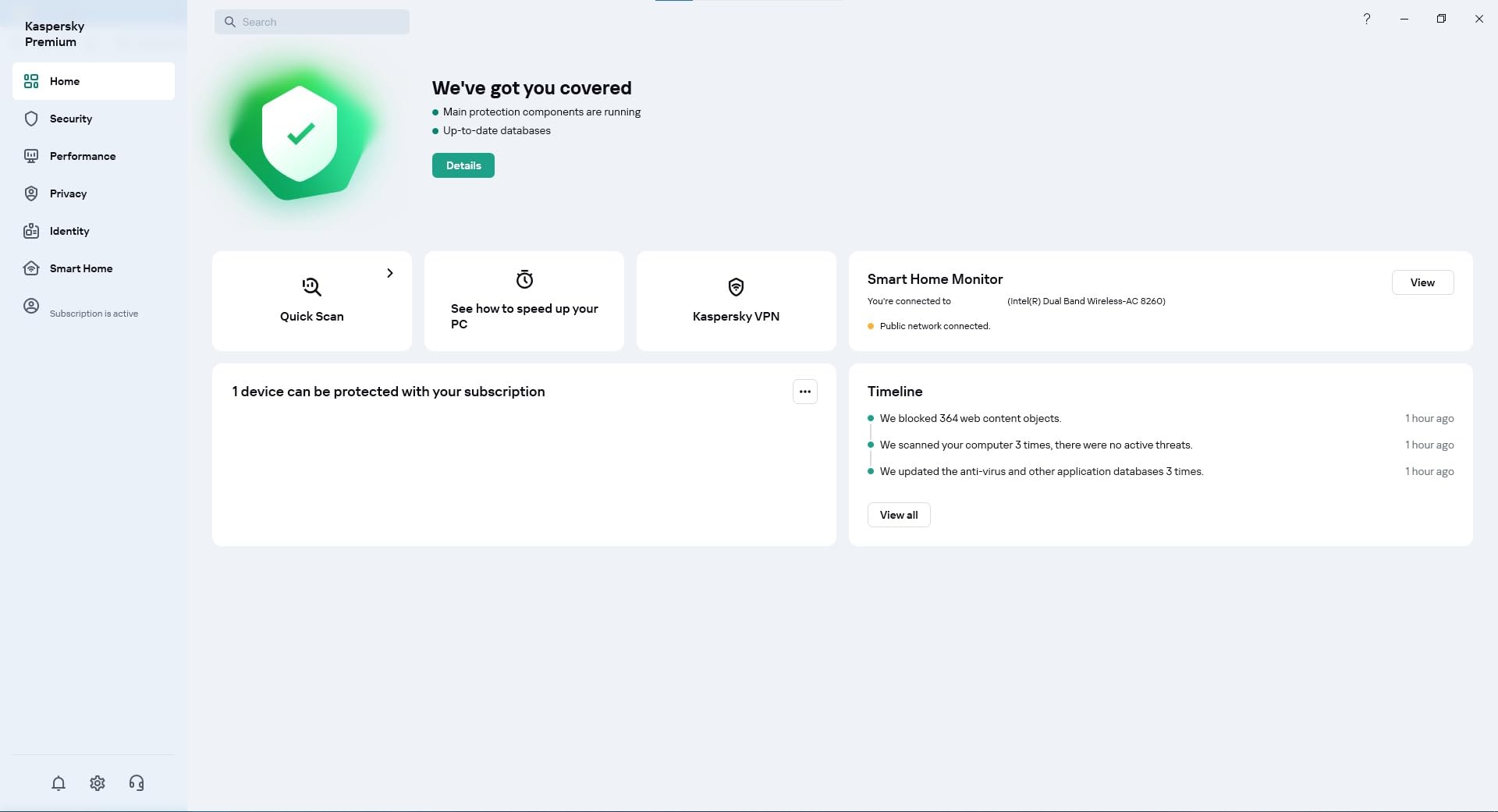Select the Smart Home icon

tap(30, 268)
